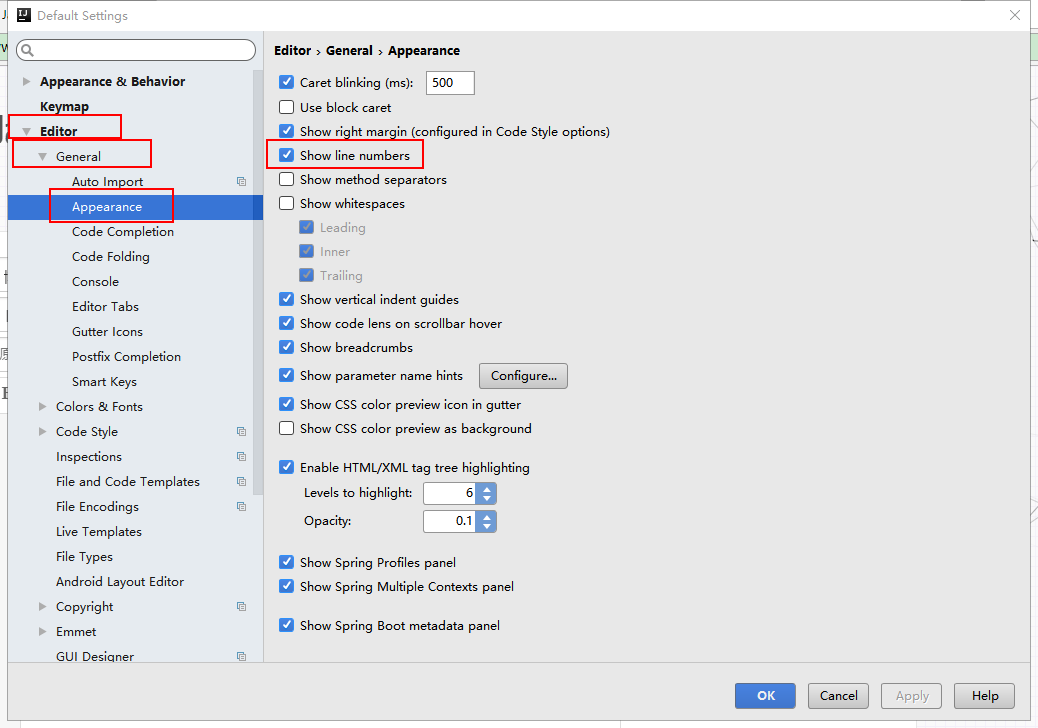This screenshot has width=1038, height=728.
Task: Click the Opacity value field
Action: click(451, 521)
